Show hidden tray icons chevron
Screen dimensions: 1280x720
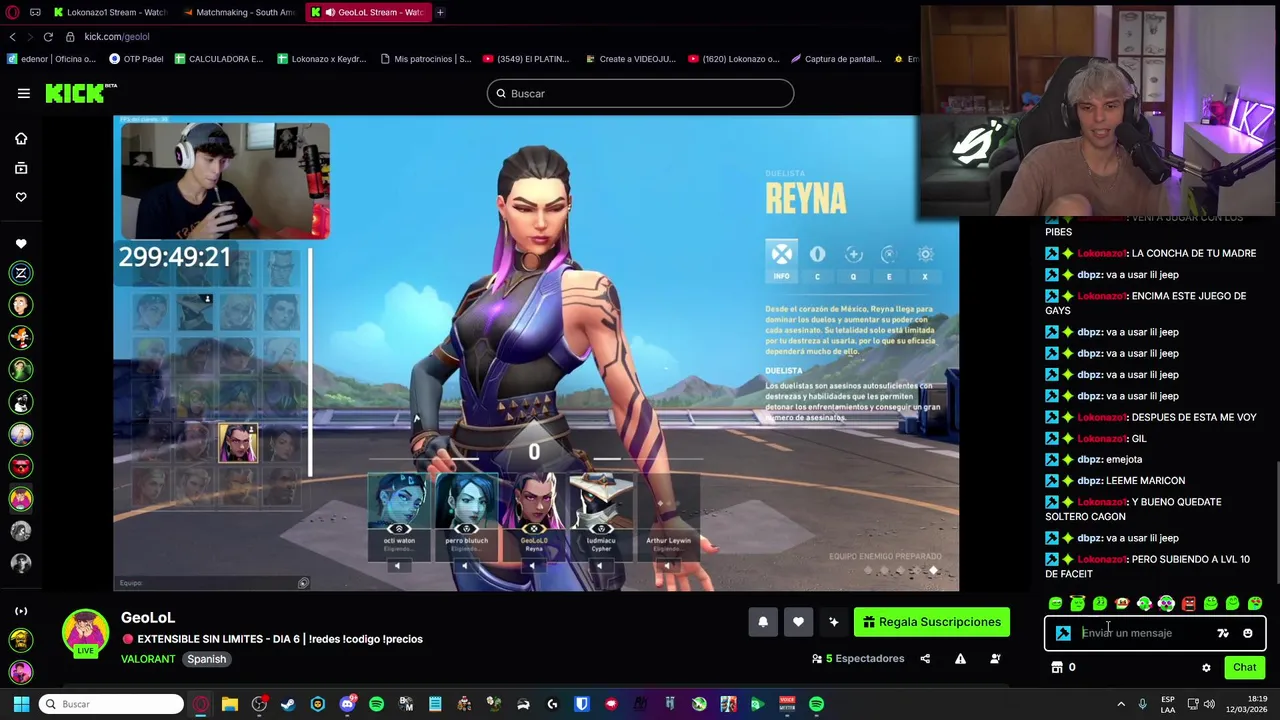pyautogui.click(x=1120, y=704)
